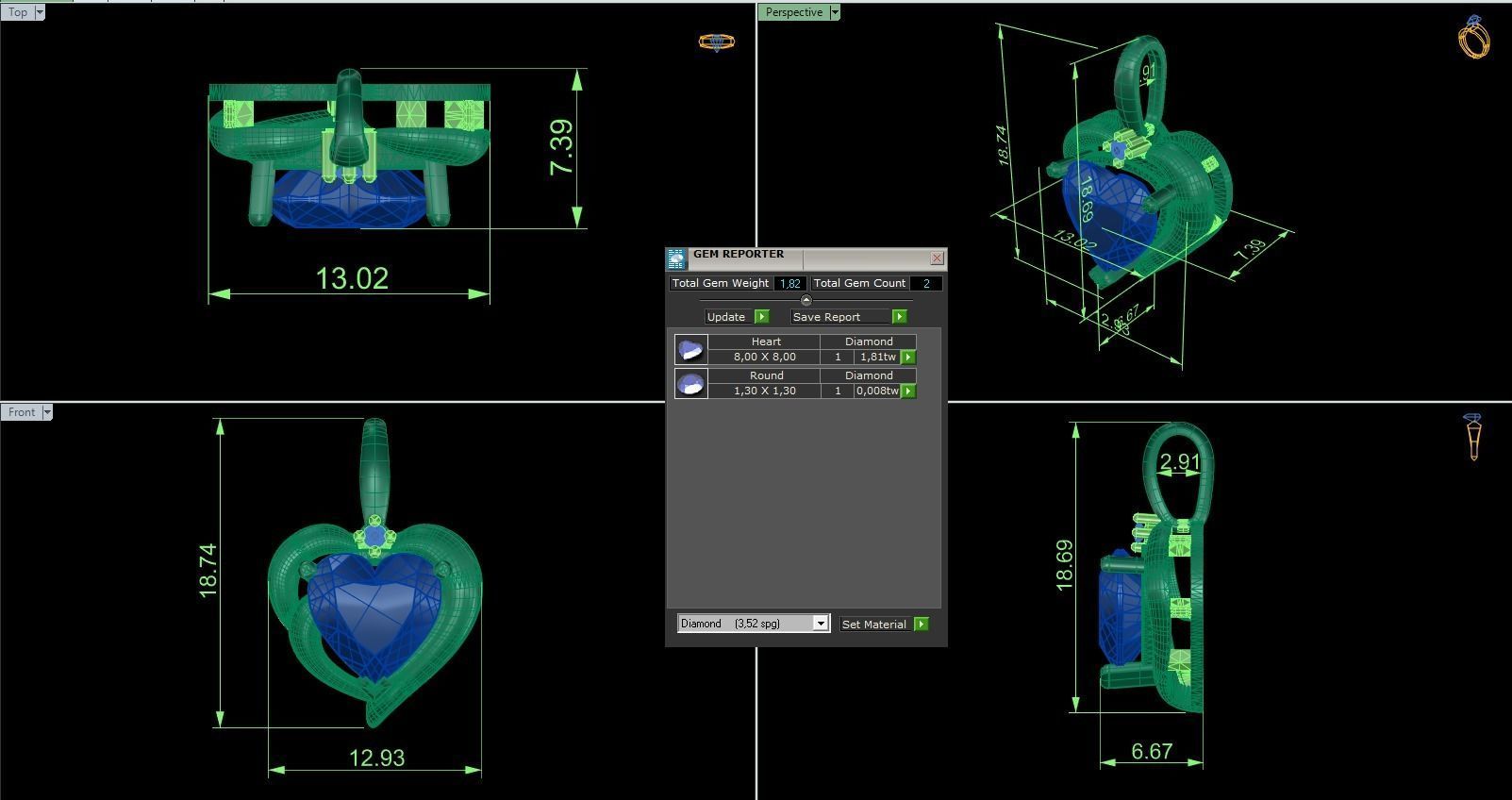This screenshot has width=1512, height=800.
Task: Click the pendant icon in side viewport
Action: [1473, 437]
